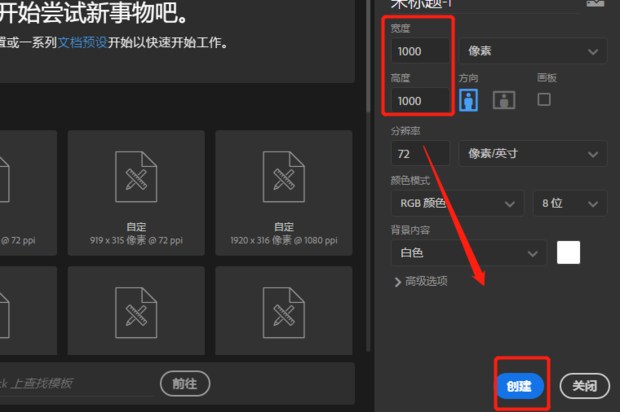Open the resolution unit 像素/英寸 dropdown

tap(532, 153)
